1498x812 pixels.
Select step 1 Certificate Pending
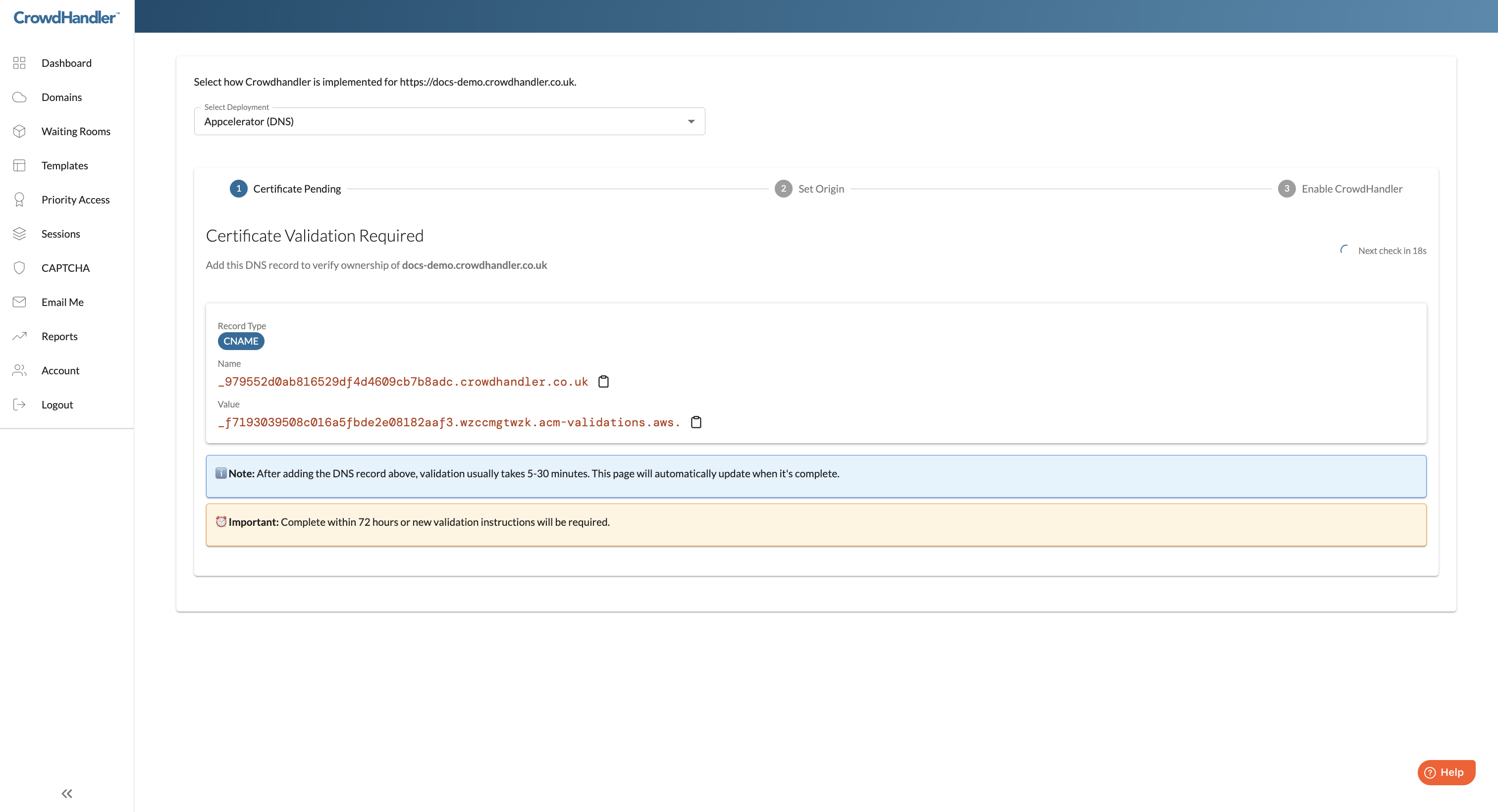(x=285, y=189)
